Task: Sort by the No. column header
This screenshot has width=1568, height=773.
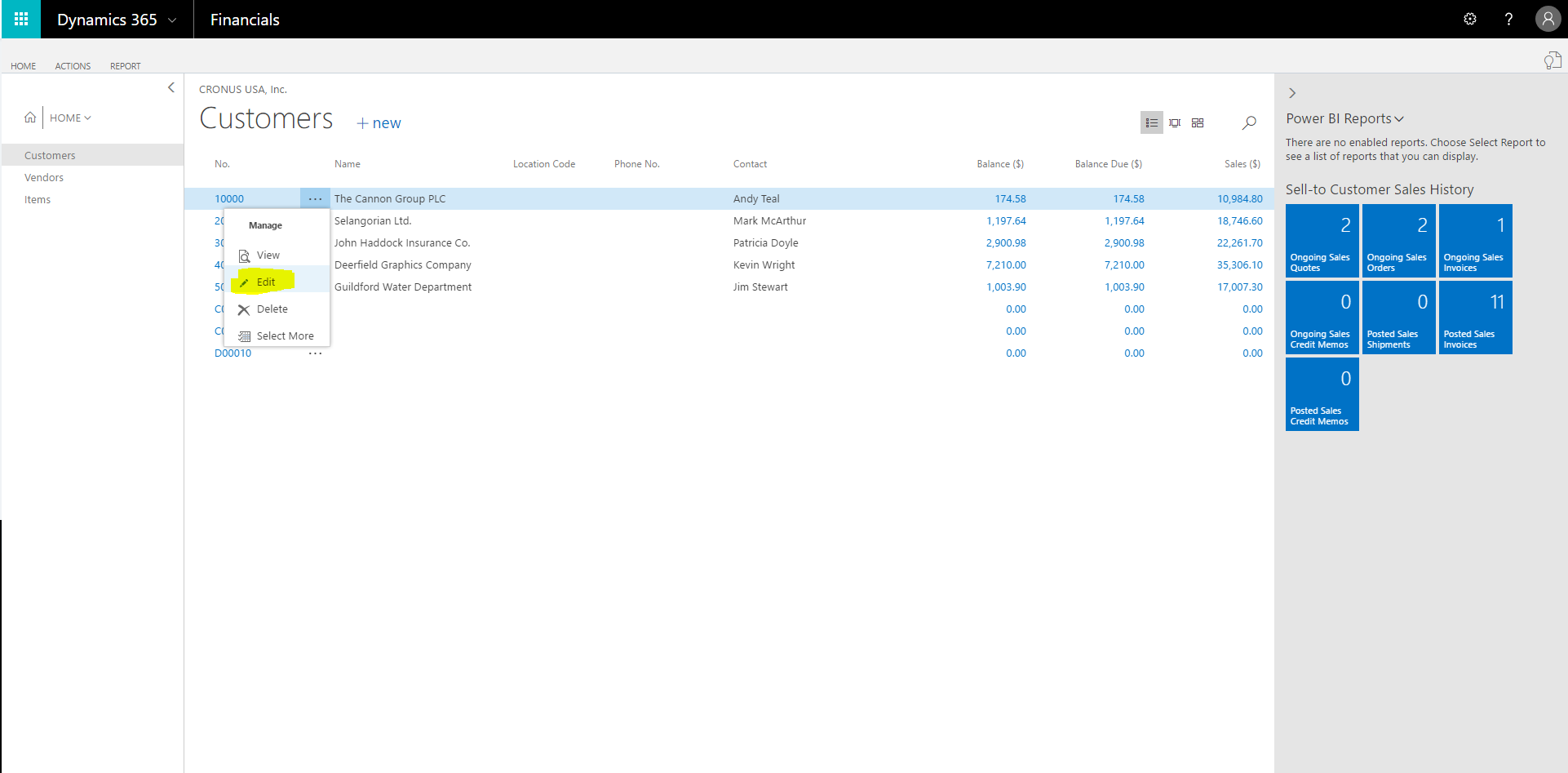Action: point(222,164)
